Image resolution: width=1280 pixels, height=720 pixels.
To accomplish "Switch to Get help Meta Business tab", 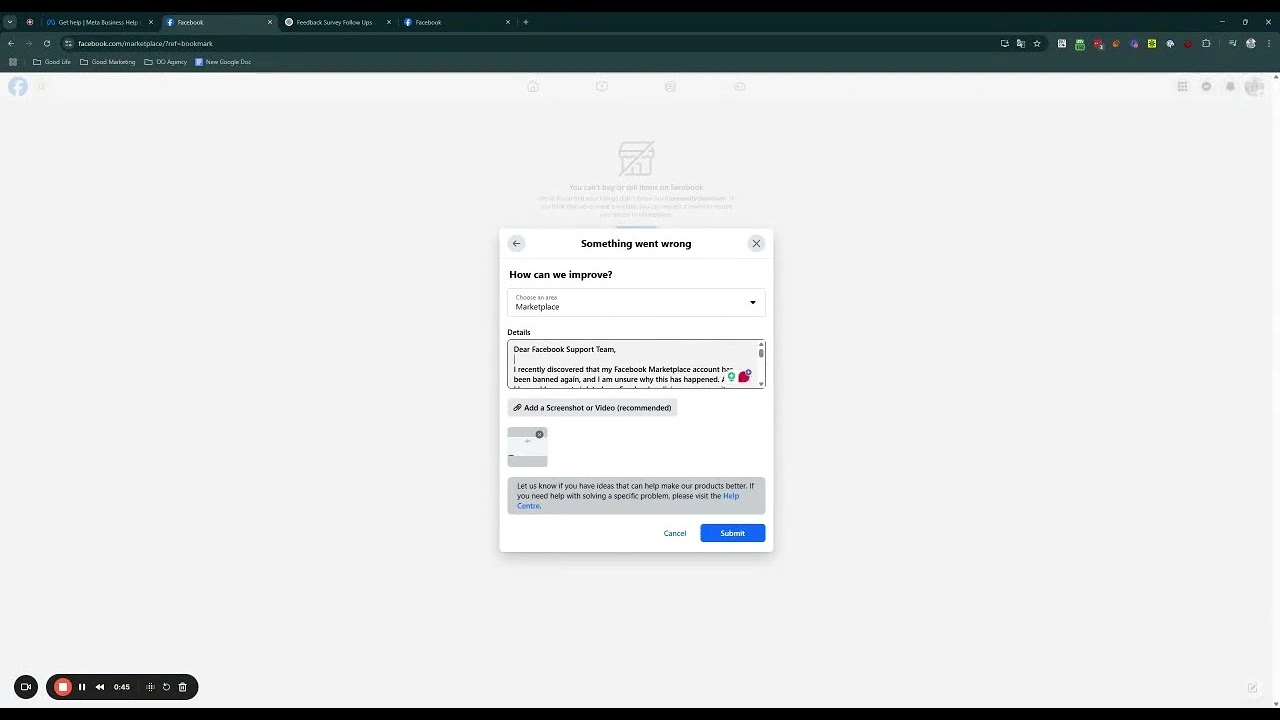I will (97, 22).
